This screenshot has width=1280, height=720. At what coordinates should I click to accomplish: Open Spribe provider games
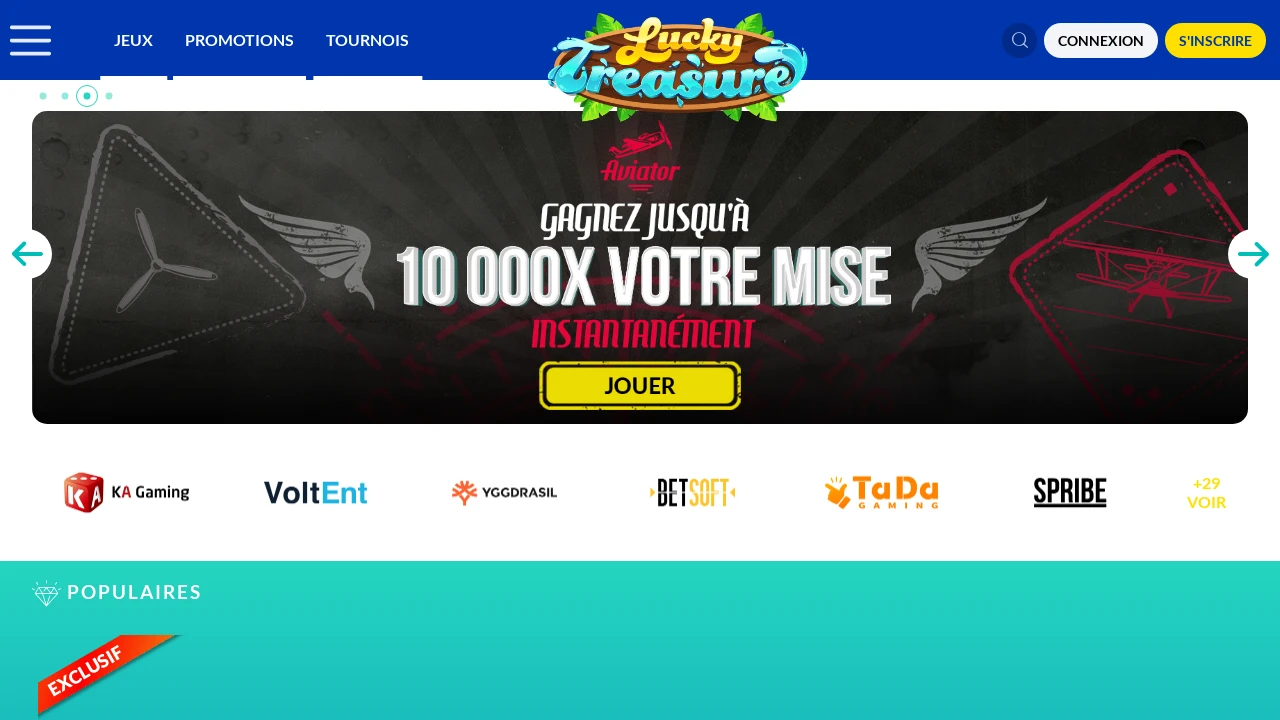click(1070, 493)
